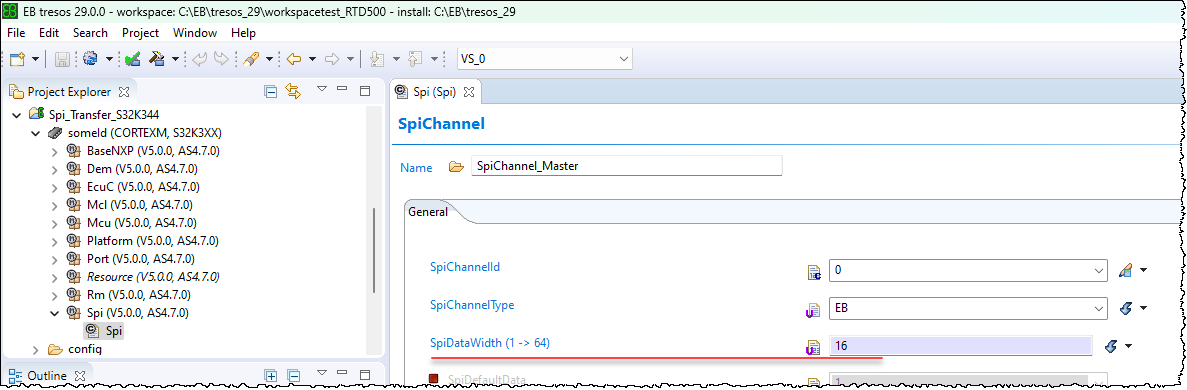This screenshot has width=1187, height=390.
Task: Click the Forward navigation arrow
Action: [332, 59]
